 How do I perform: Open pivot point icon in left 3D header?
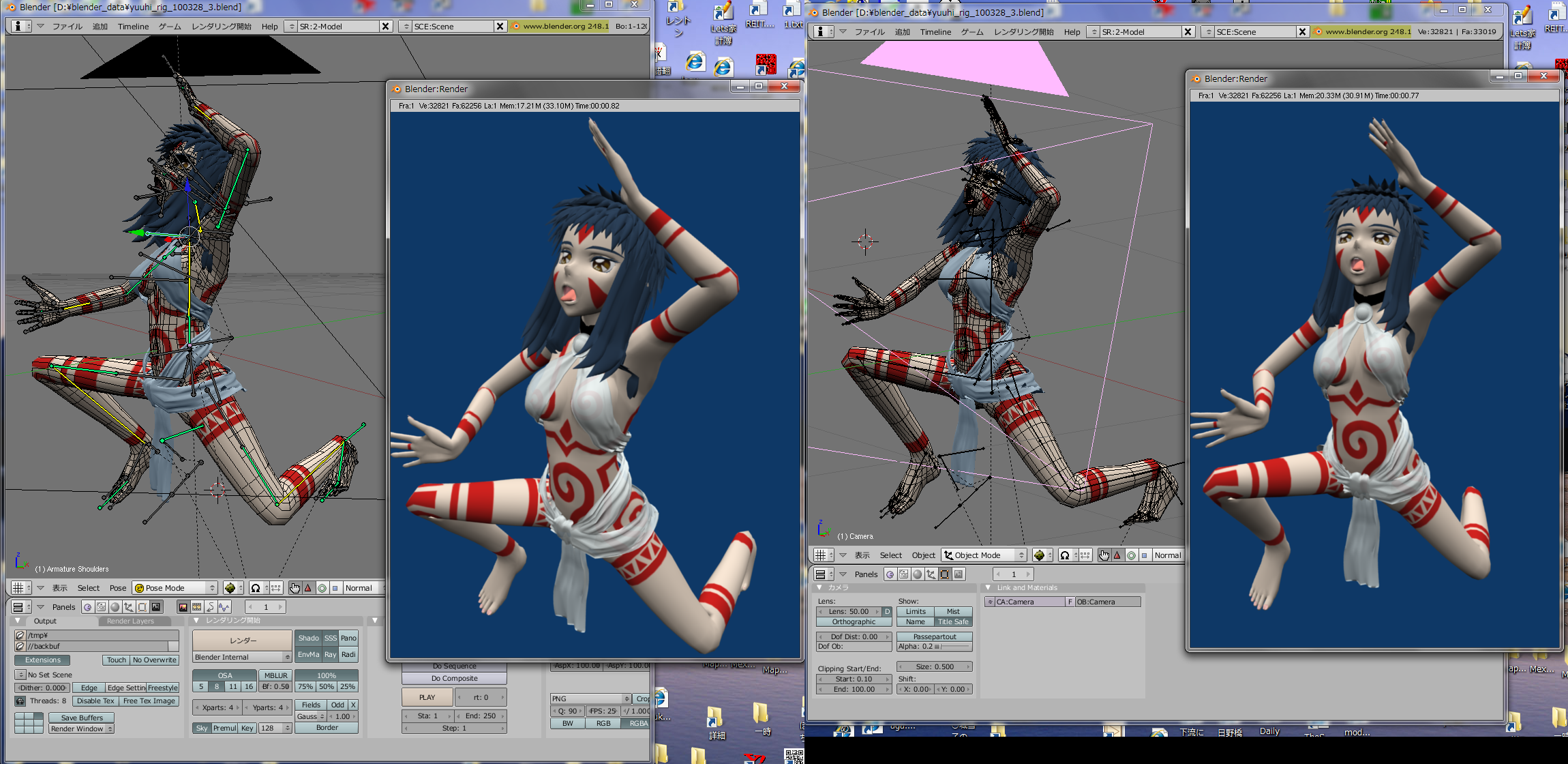259,588
